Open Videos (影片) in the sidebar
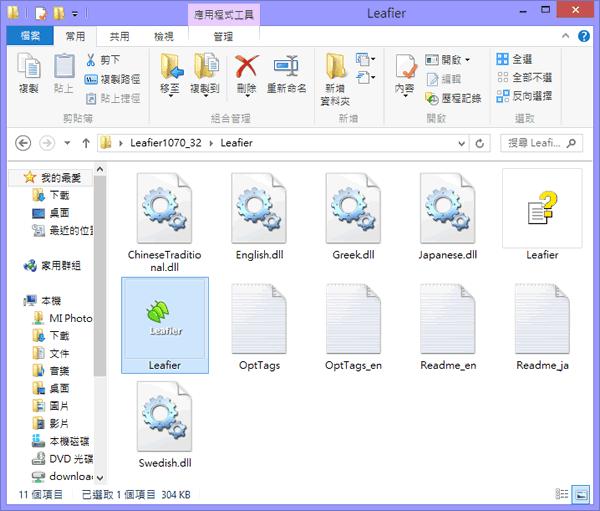 (x=51, y=423)
